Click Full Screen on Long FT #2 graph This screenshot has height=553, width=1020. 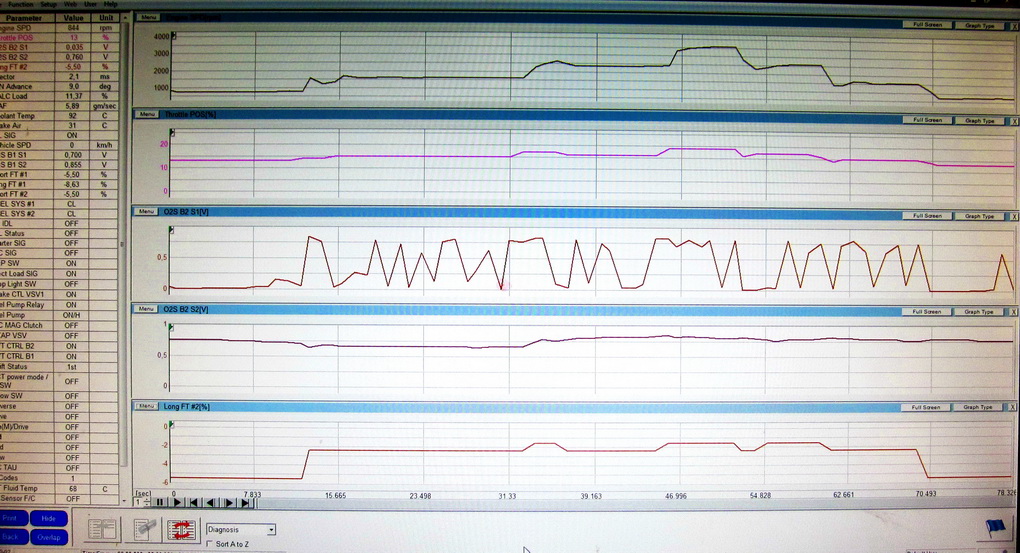tap(926, 407)
